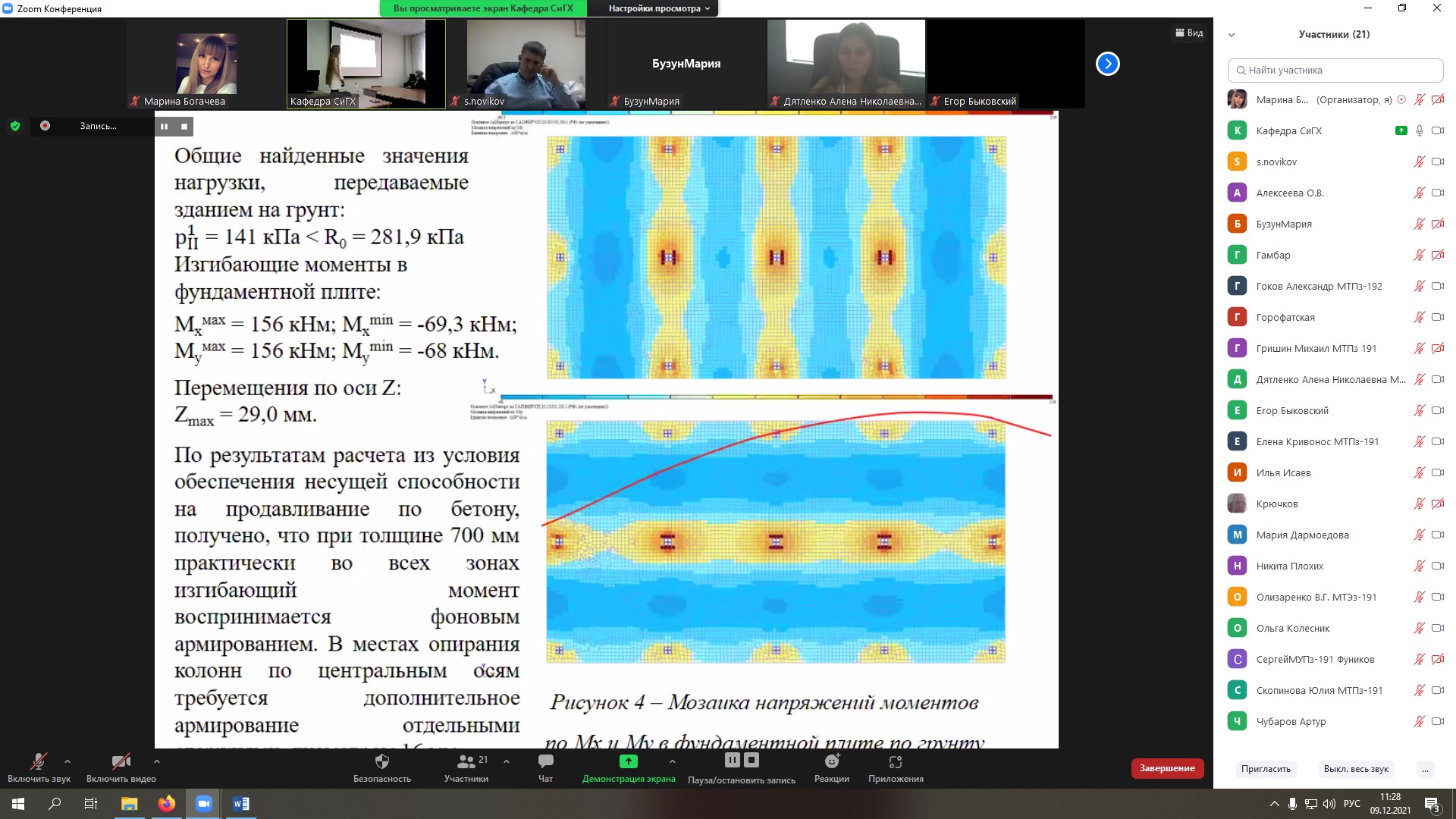Click the red Завершение button
The height and width of the screenshot is (819, 1456).
1167,768
